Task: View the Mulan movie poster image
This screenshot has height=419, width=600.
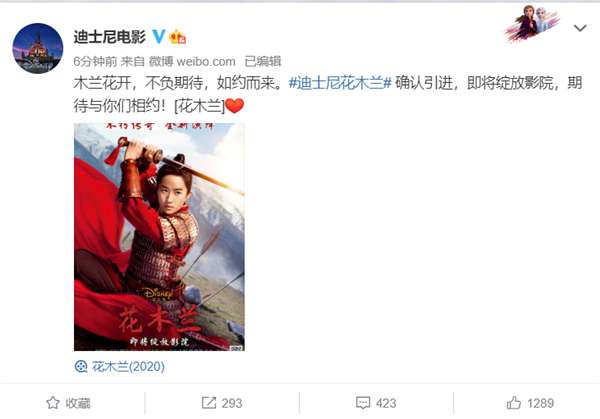Action: point(159,237)
